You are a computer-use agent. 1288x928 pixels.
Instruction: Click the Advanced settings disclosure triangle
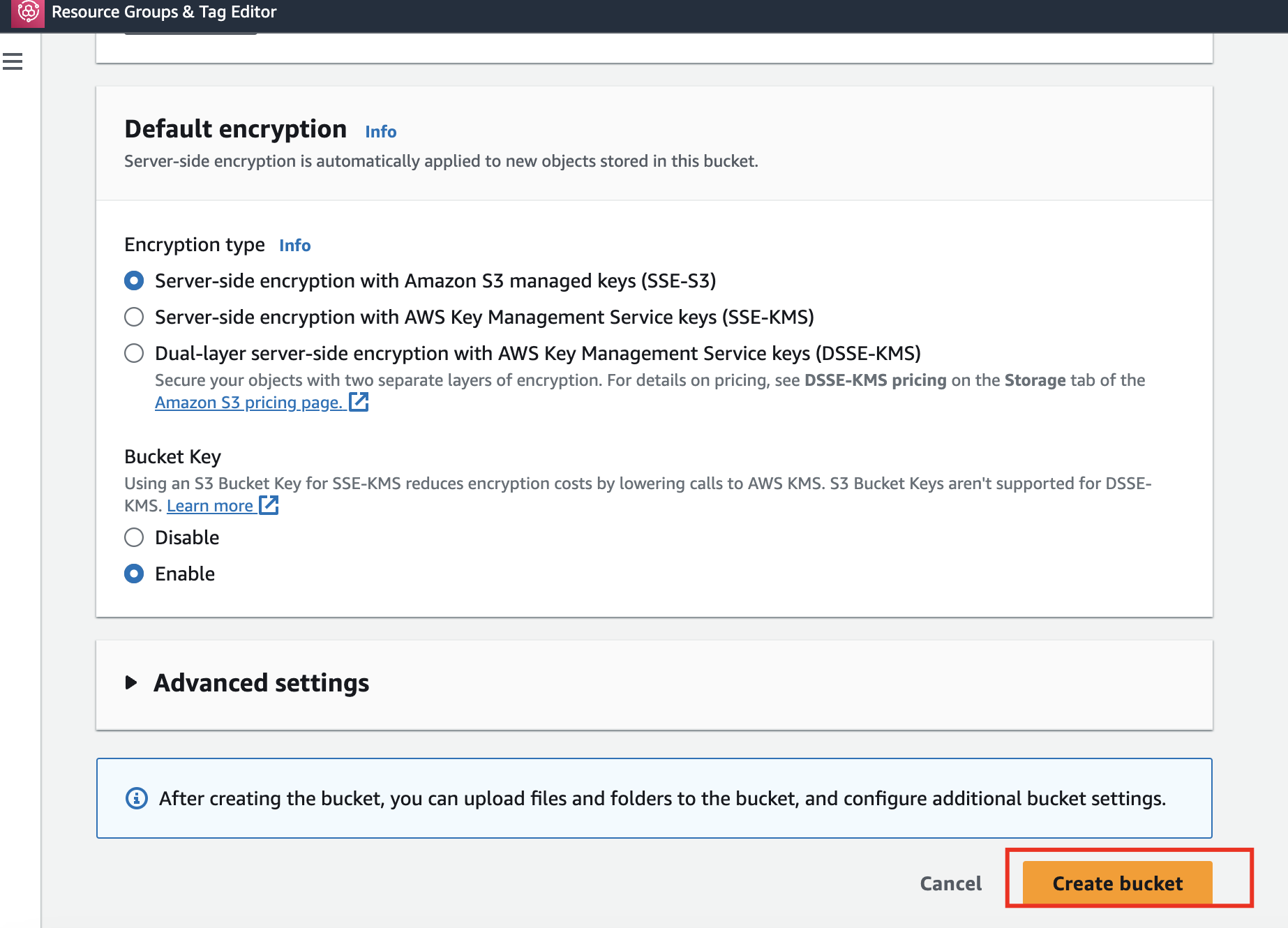(x=130, y=682)
